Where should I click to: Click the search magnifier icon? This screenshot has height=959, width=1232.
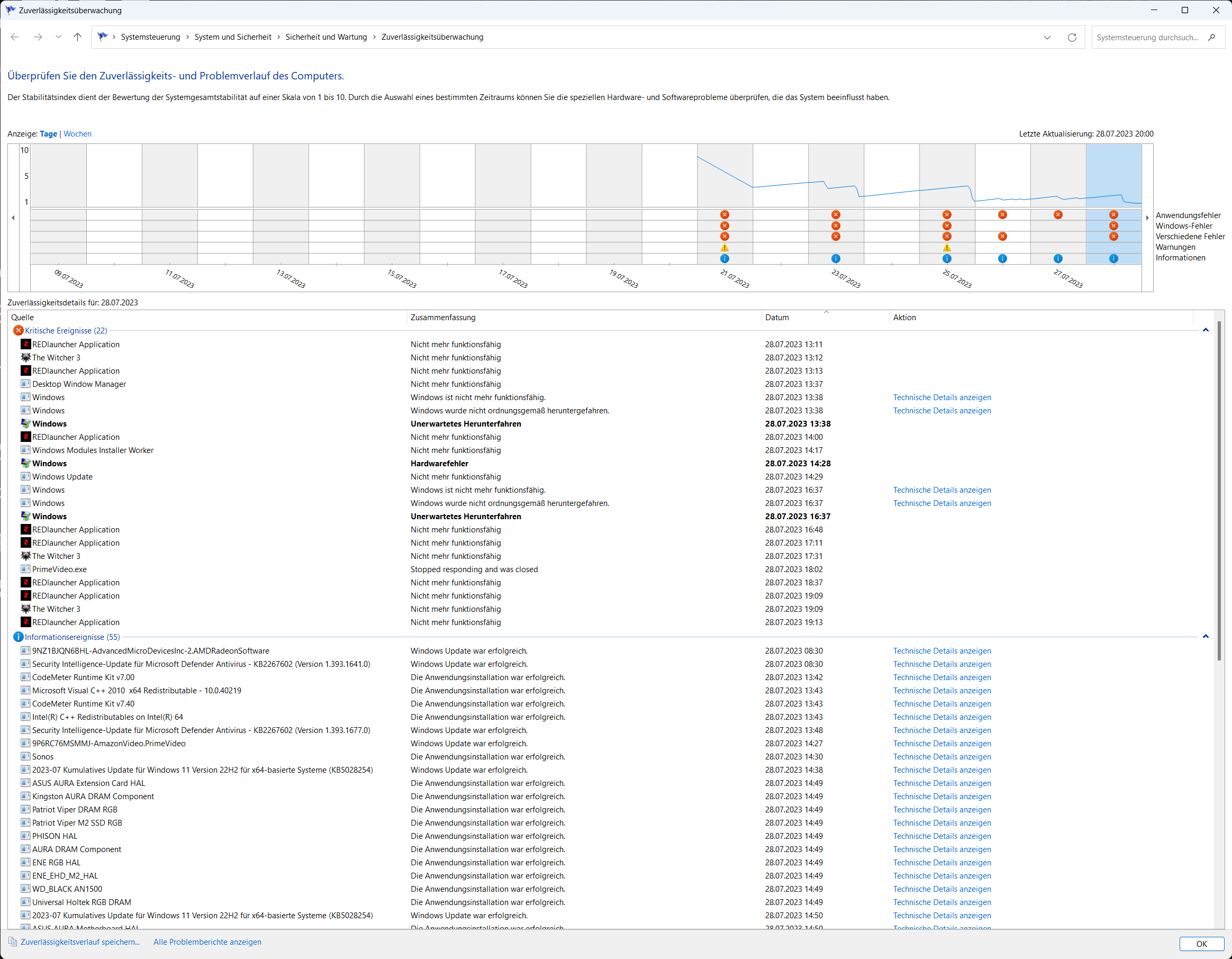click(1211, 37)
